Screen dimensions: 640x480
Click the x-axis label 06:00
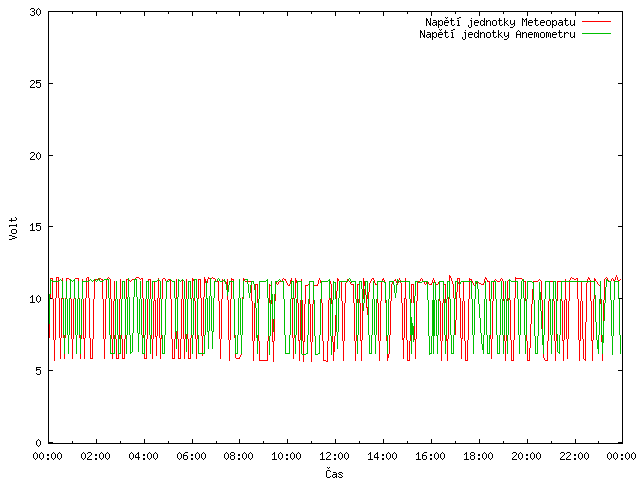pyautogui.click(x=191, y=456)
